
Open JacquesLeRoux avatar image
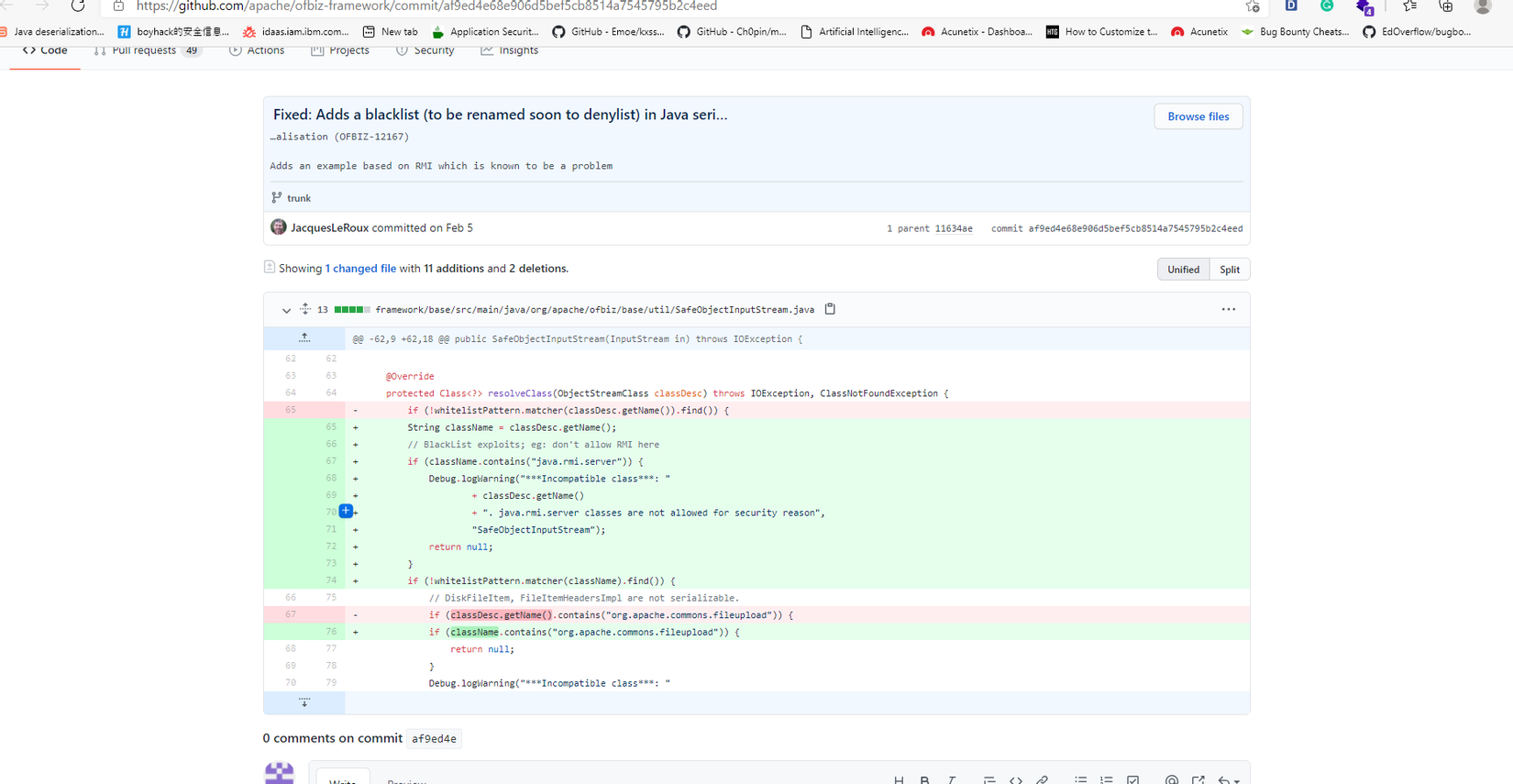(279, 227)
